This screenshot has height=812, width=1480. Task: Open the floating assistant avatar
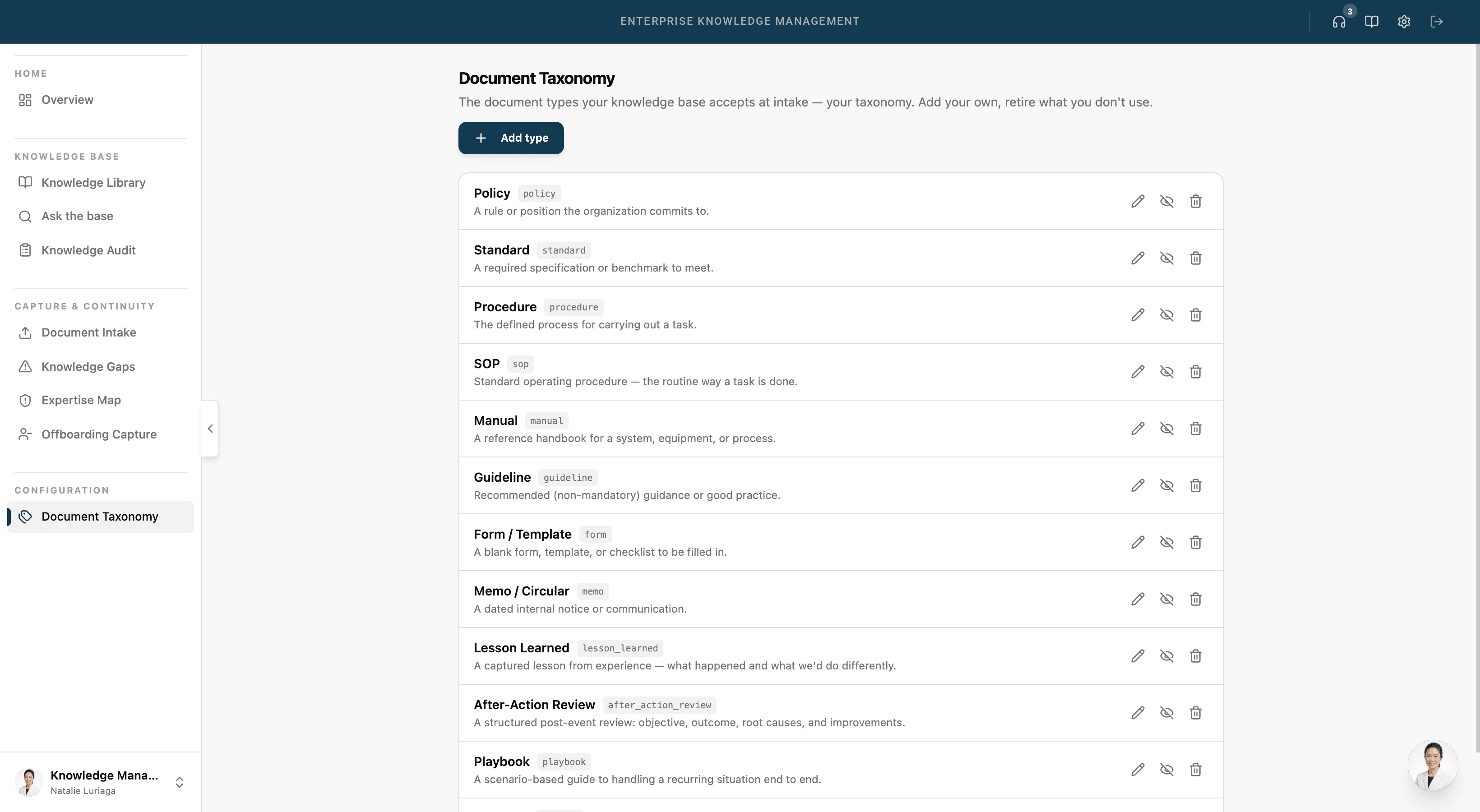pyautogui.click(x=1433, y=765)
